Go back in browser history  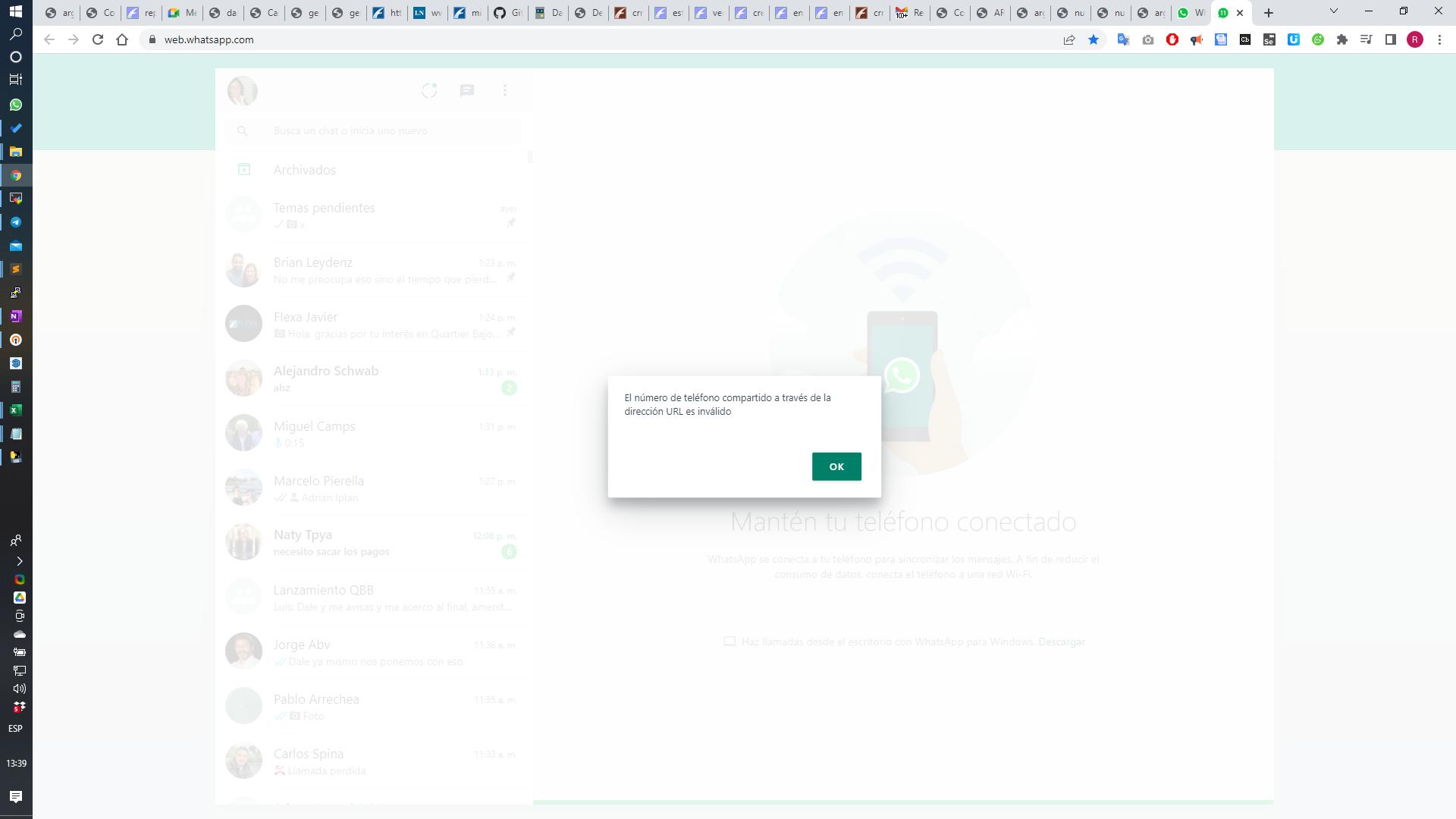49,39
